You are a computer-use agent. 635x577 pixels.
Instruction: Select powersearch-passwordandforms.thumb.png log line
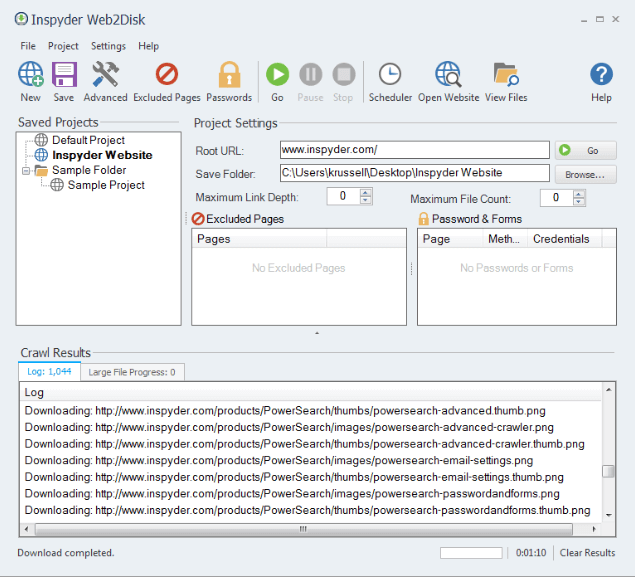(307, 510)
